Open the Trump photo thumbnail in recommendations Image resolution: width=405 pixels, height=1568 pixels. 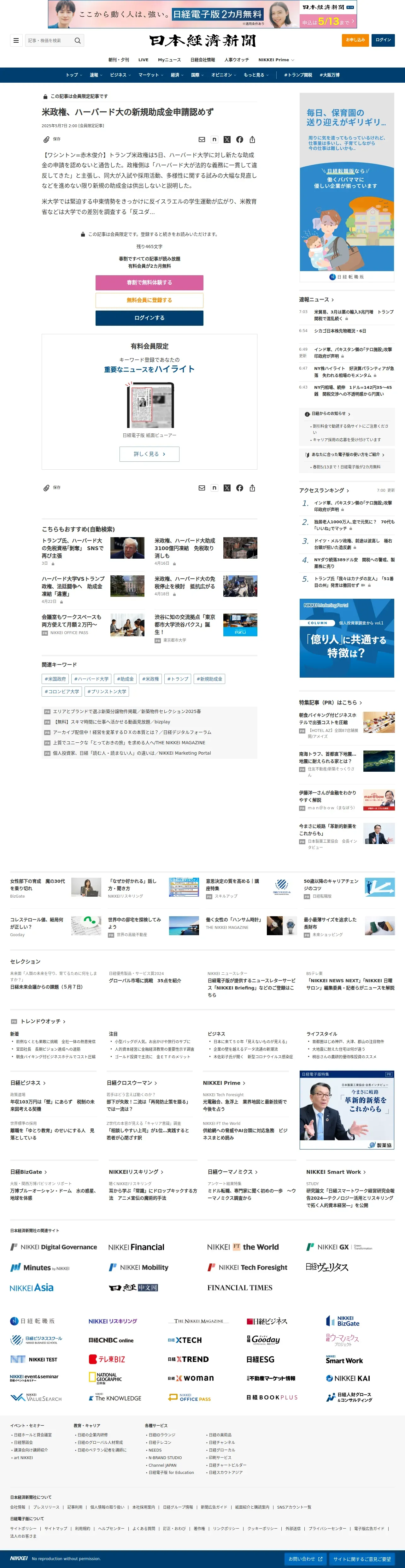[127, 548]
